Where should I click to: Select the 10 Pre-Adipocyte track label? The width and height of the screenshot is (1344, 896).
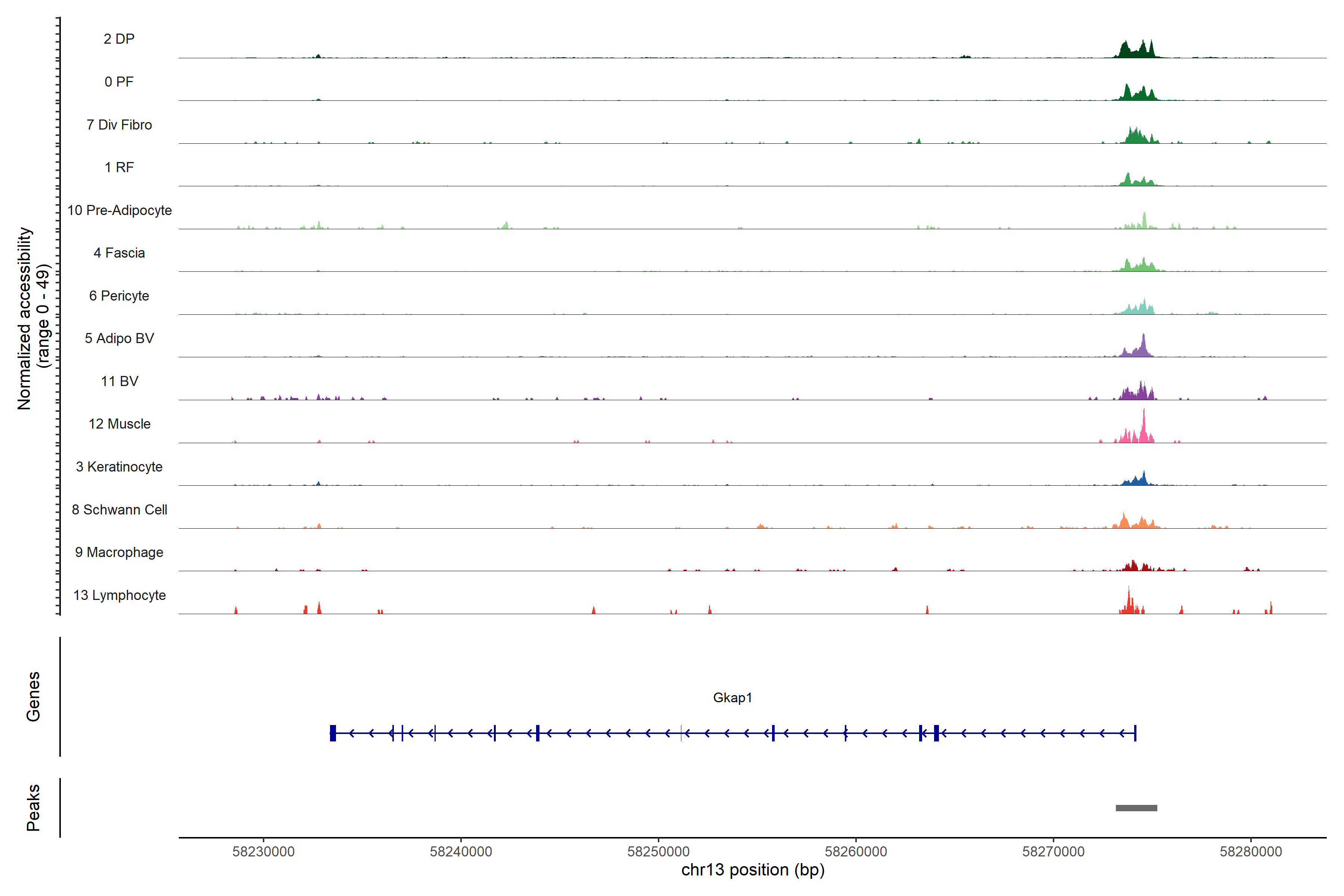[119, 210]
